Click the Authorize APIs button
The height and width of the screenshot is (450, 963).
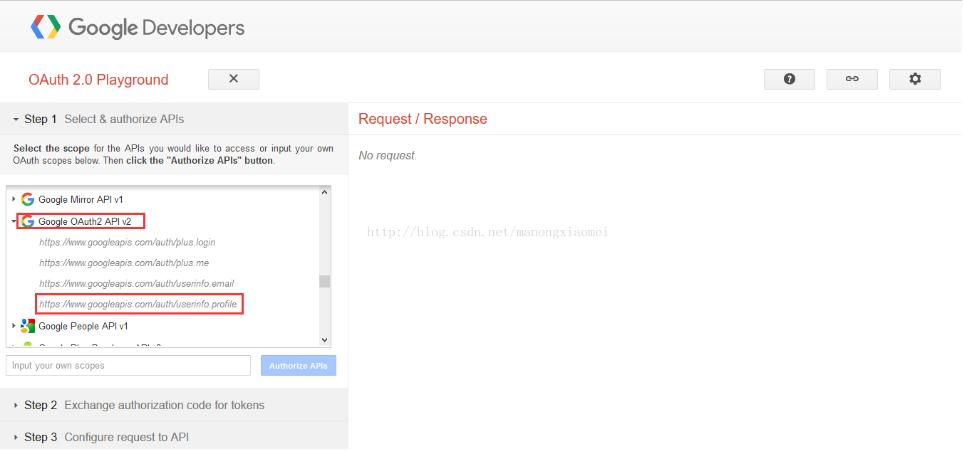tap(298, 365)
